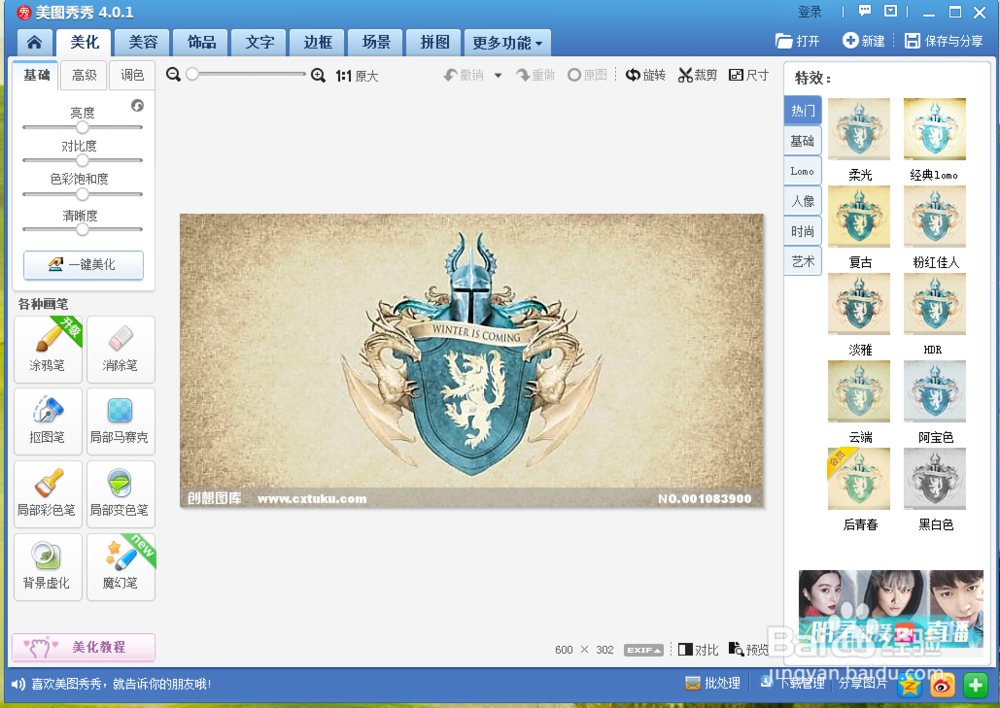Switch to the 场景 tab
Image resolution: width=1000 pixels, height=708 pixels.
[376, 43]
